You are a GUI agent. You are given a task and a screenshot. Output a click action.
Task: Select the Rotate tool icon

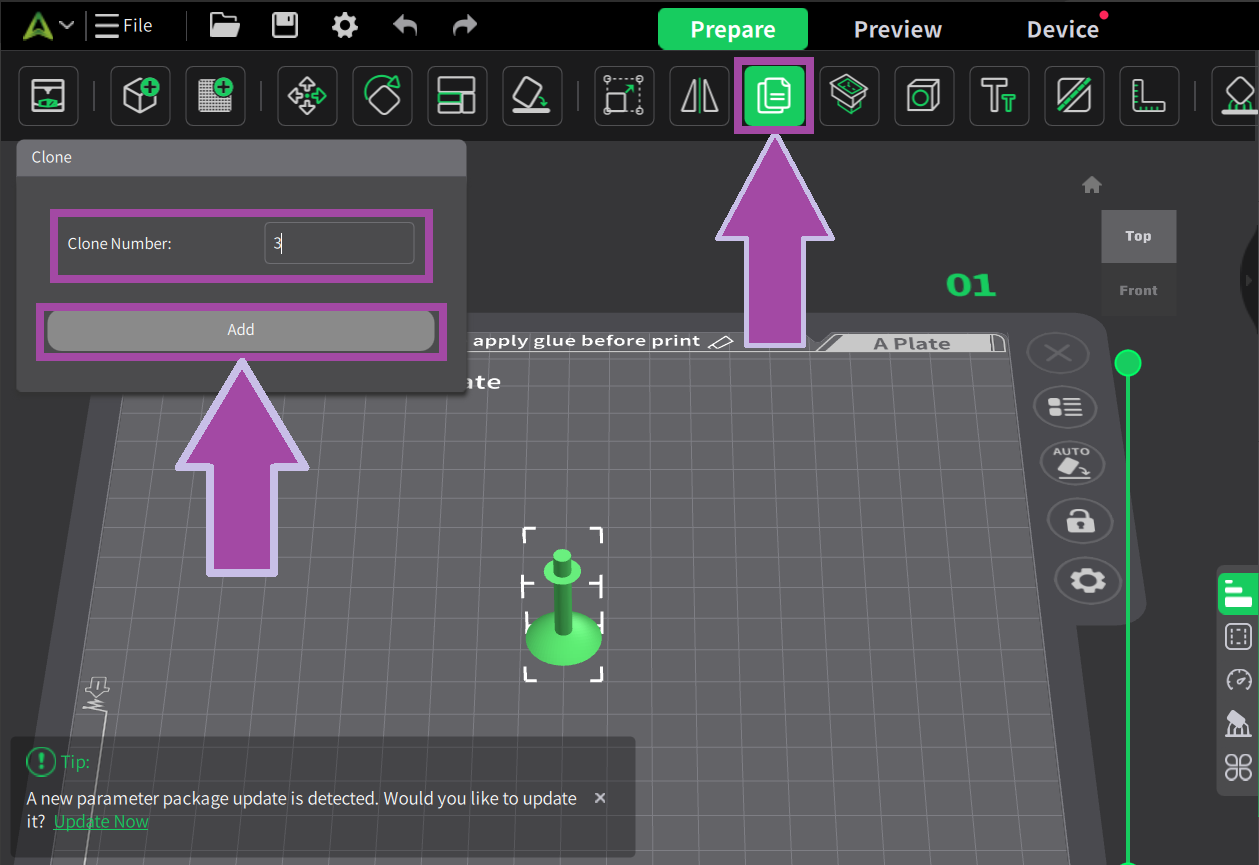click(382, 96)
